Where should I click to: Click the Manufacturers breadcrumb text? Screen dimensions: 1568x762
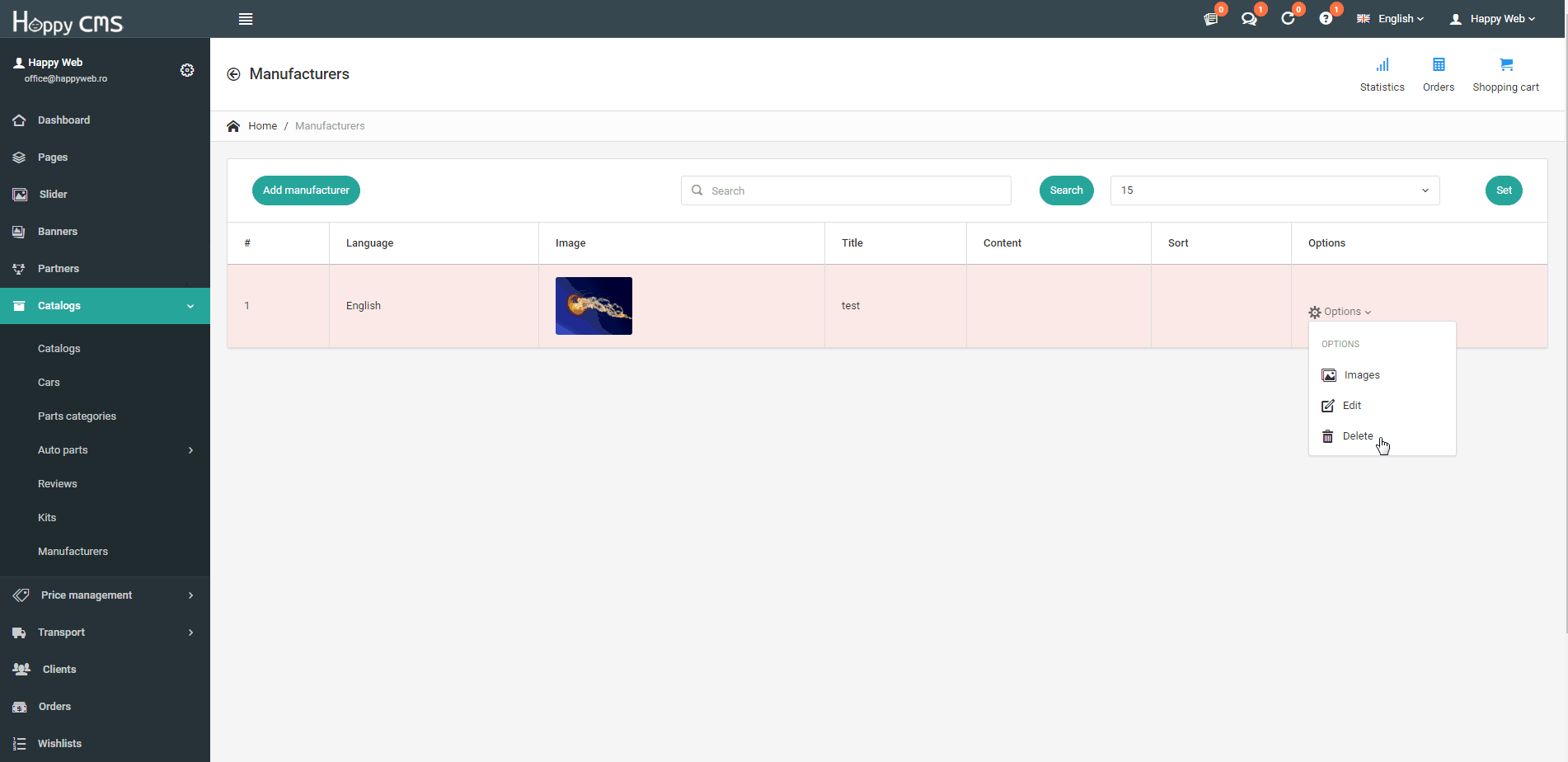[x=330, y=126]
